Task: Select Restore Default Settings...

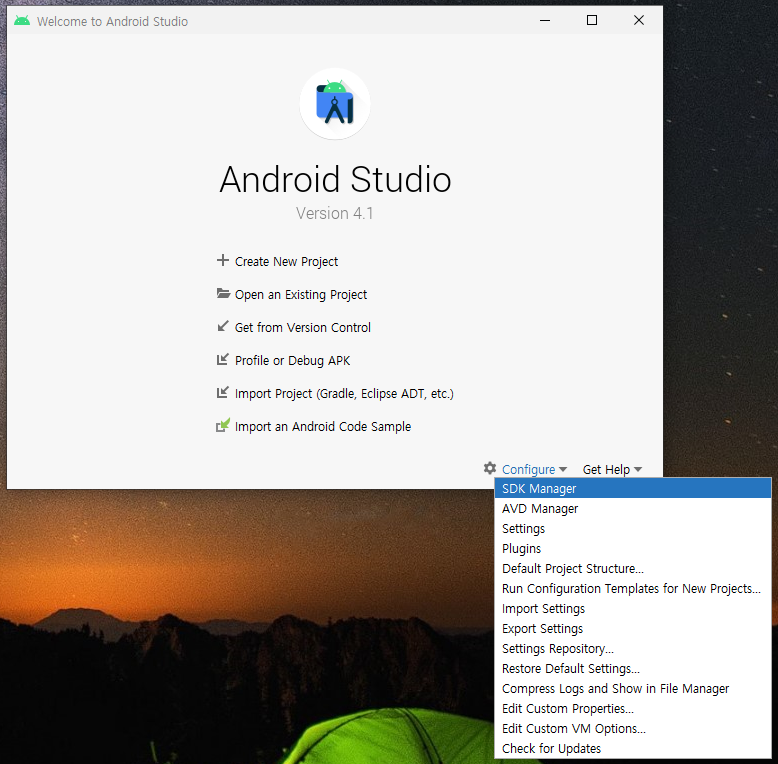Action: click(633, 668)
